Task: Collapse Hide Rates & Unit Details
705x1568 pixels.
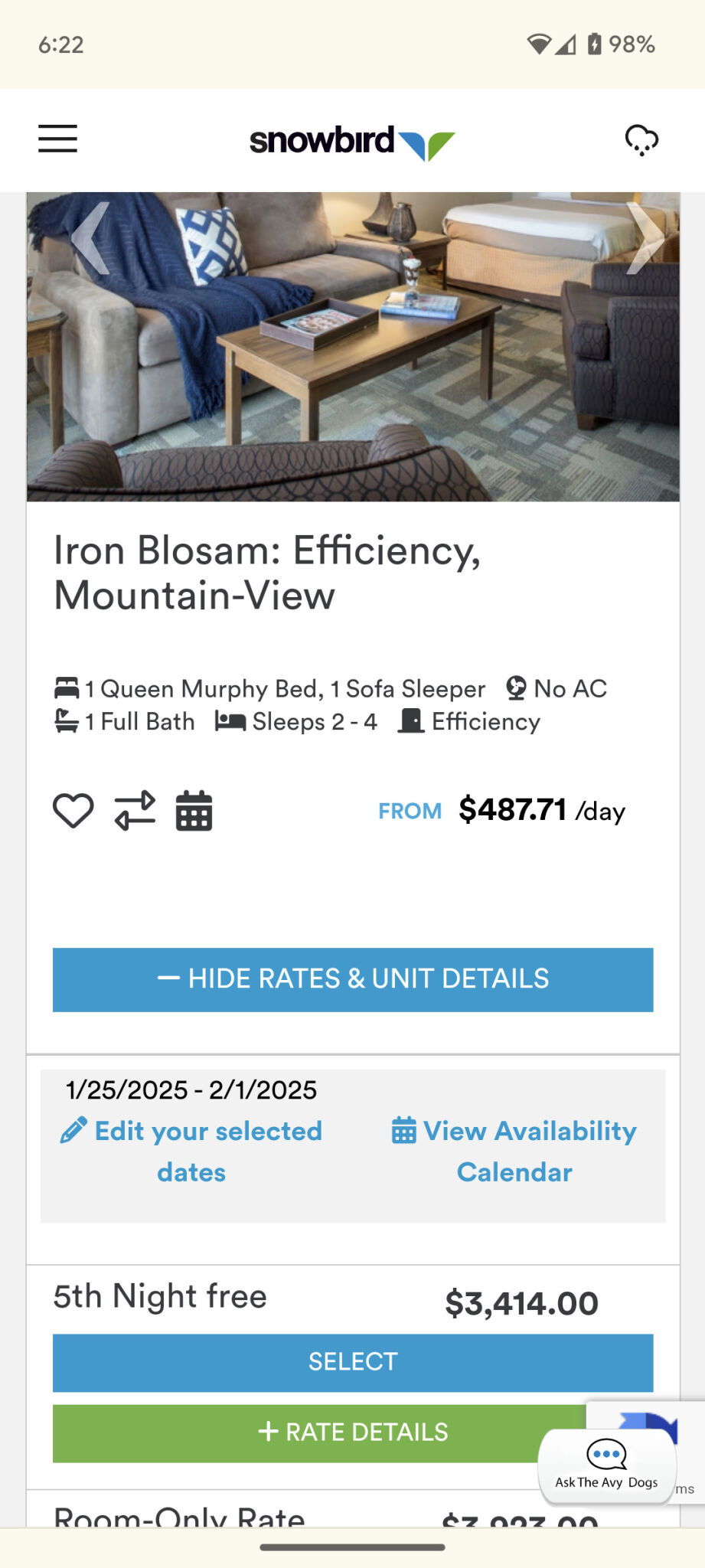Action: [x=353, y=979]
